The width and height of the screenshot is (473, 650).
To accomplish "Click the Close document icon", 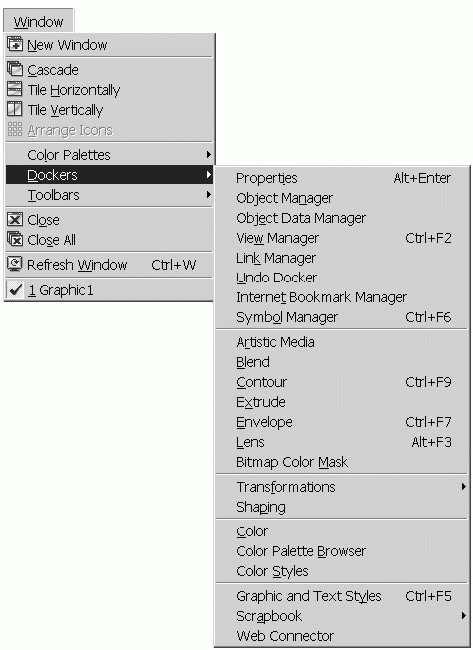I will (15, 219).
